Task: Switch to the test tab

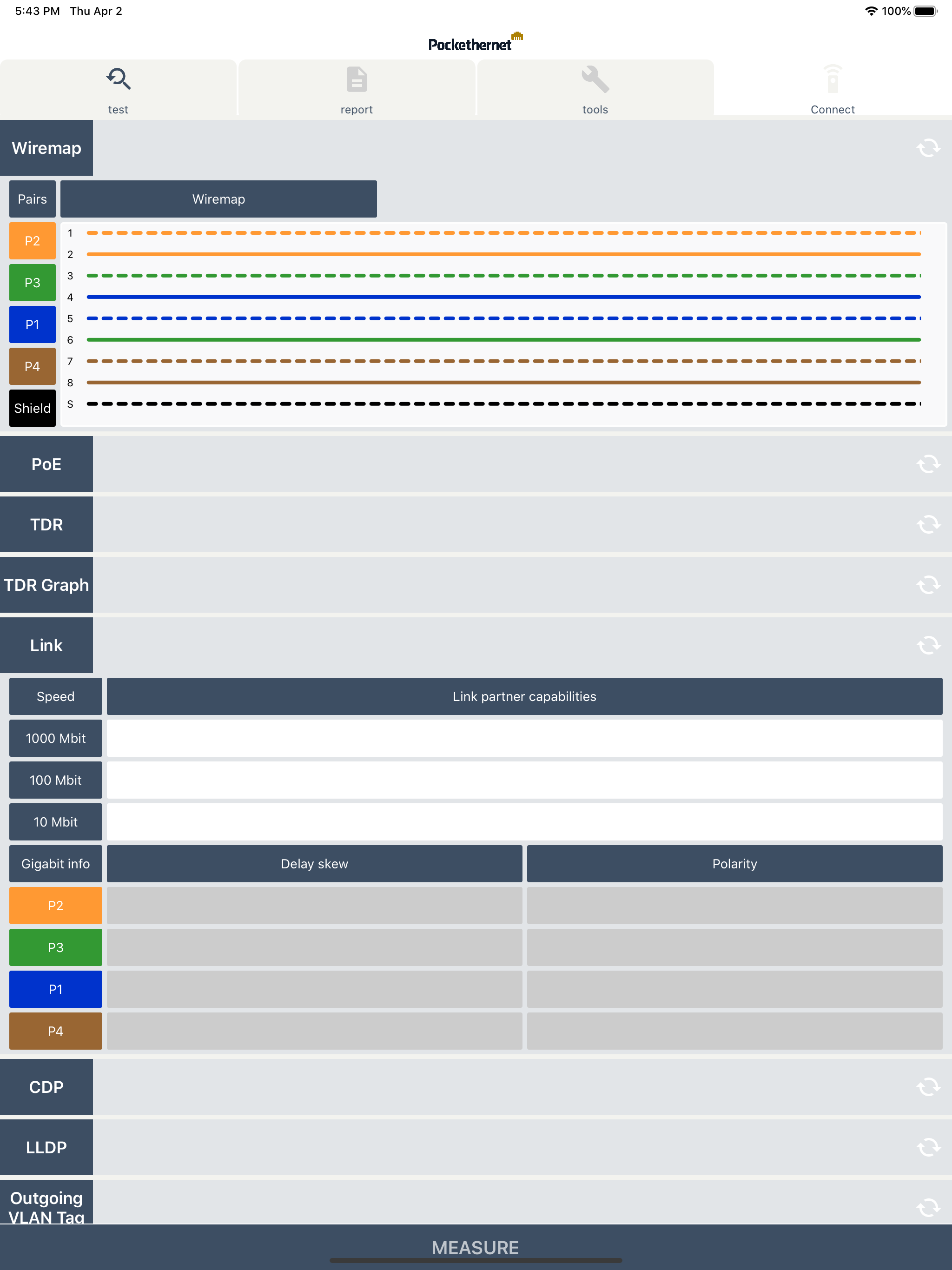Action: pos(118,88)
